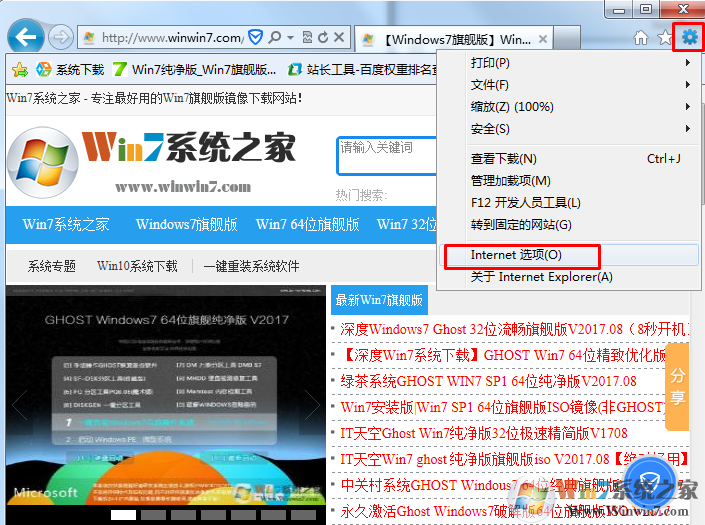705x525 pixels.
Task: Click the 系统专题 sub-navigation link
Action: coord(52,266)
